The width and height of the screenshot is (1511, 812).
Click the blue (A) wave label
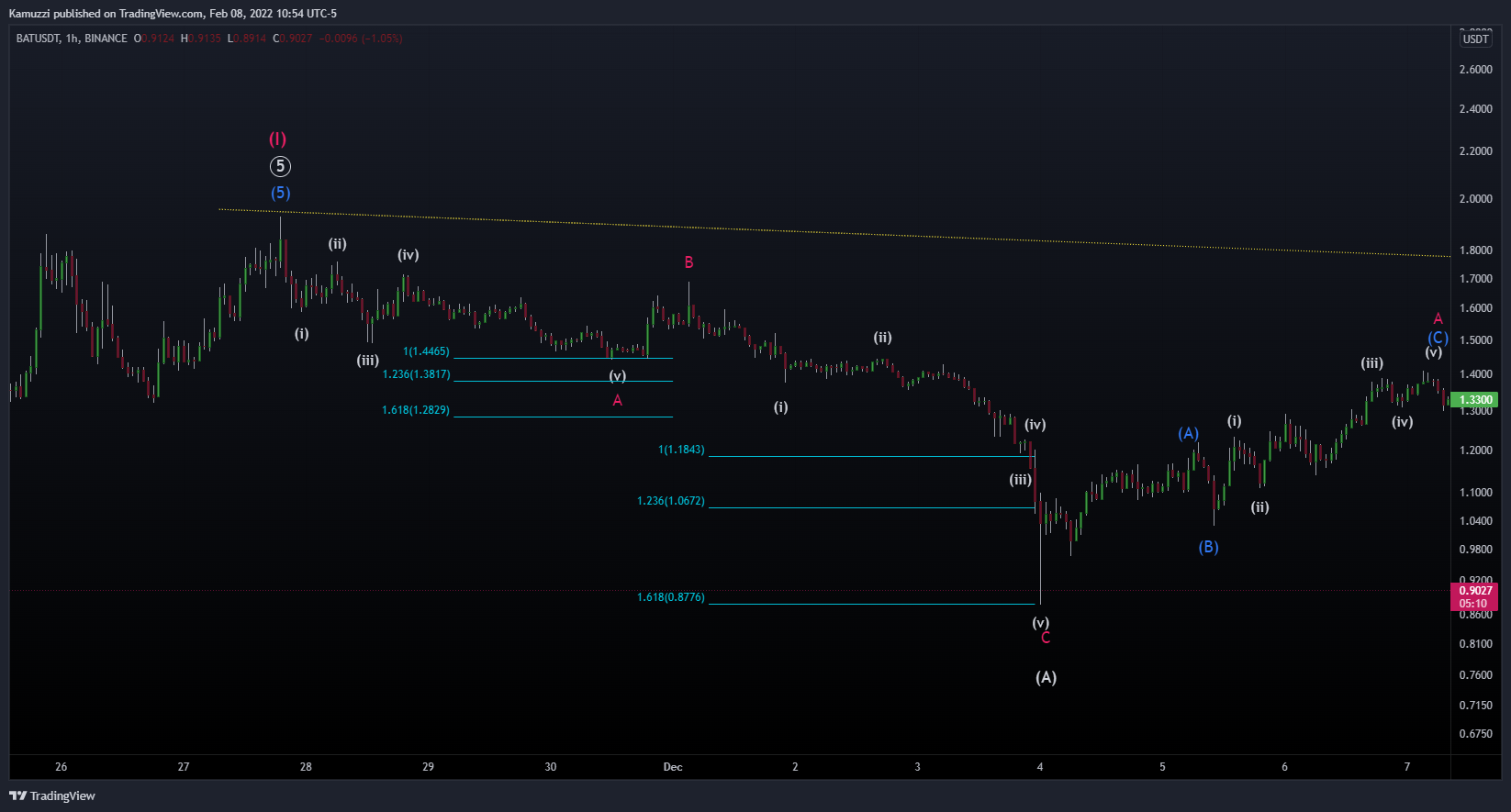point(1188,433)
